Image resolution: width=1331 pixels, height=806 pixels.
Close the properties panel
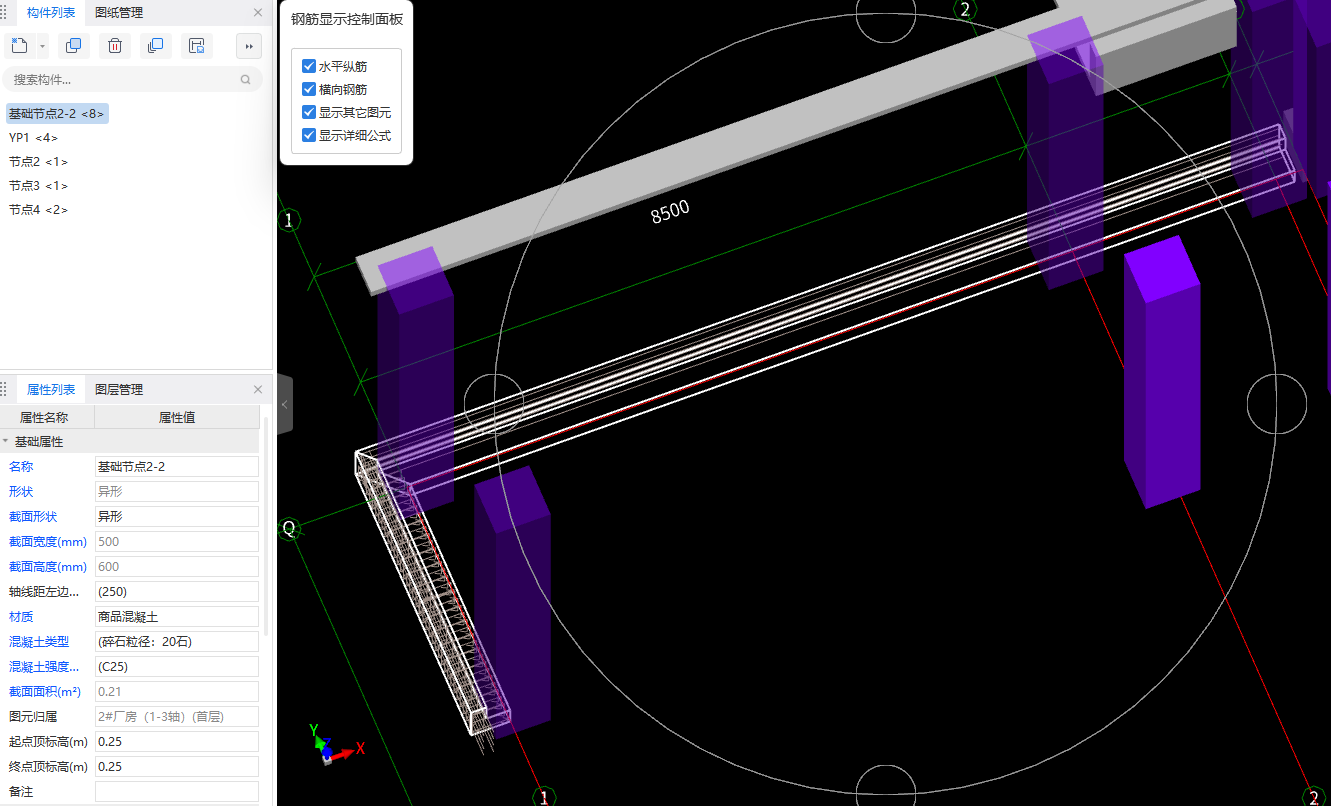[x=258, y=390]
